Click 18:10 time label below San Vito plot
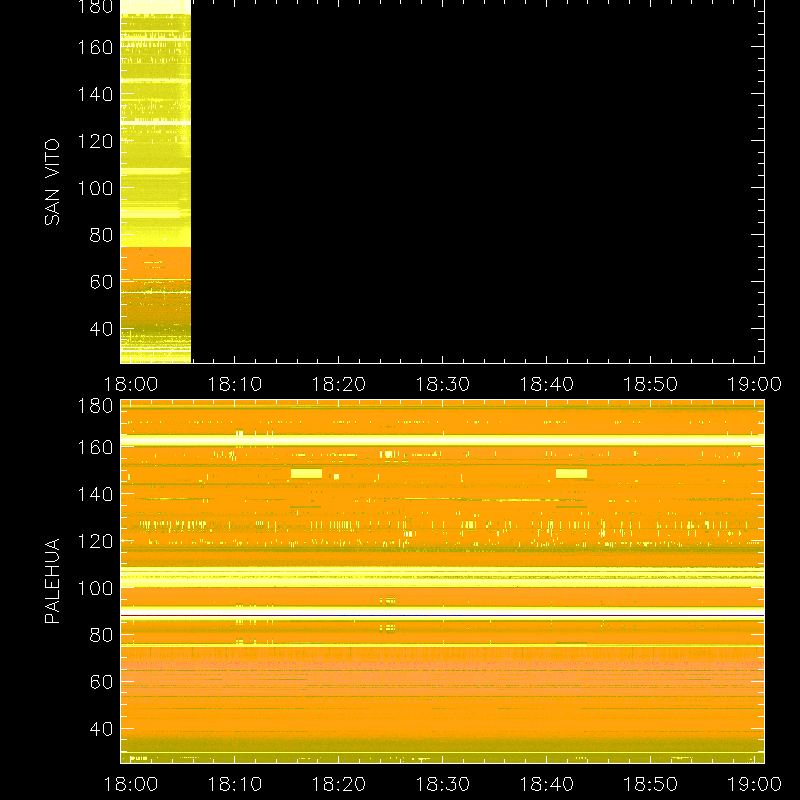The height and width of the screenshot is (800, 800). click(235, 384)
